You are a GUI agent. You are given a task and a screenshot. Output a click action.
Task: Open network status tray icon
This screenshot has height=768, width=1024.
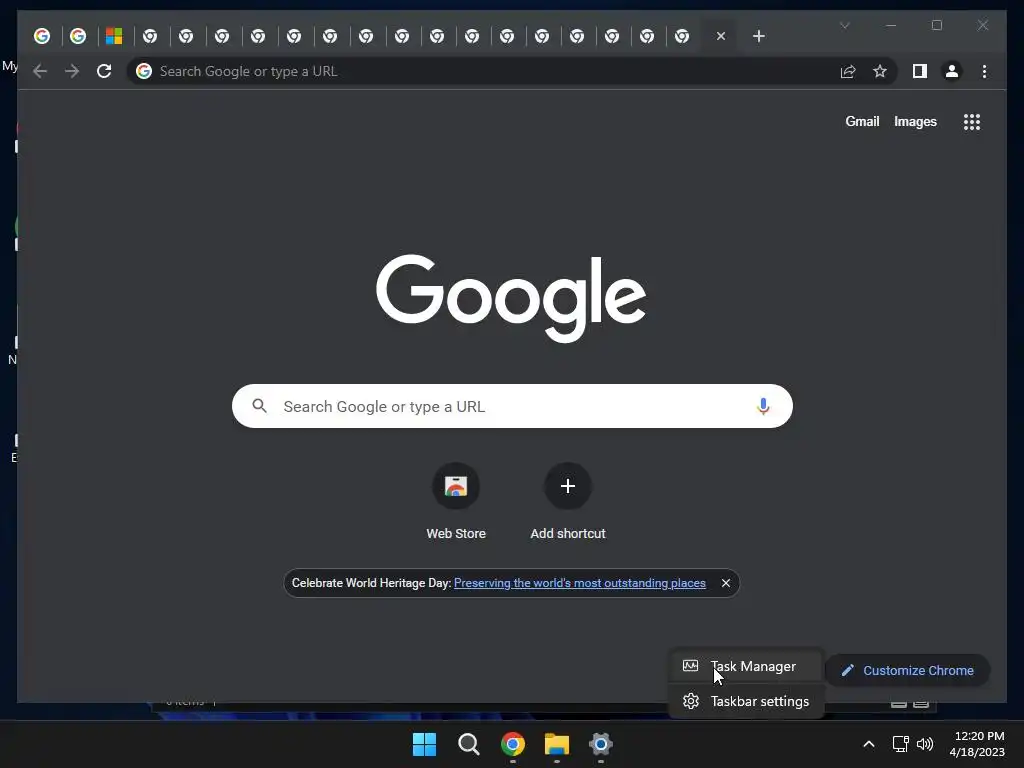click(901, 744)
